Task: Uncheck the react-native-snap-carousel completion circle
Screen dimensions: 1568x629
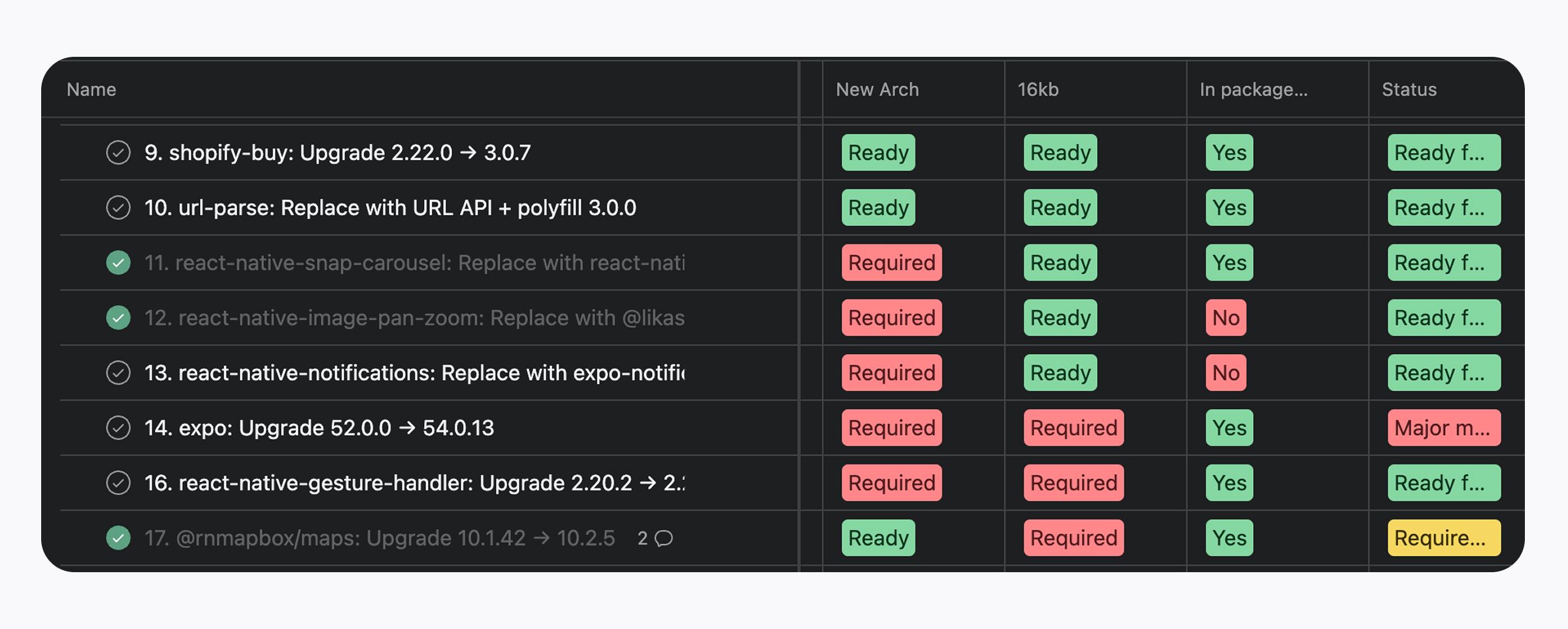Action: click(x=118, y=263)
